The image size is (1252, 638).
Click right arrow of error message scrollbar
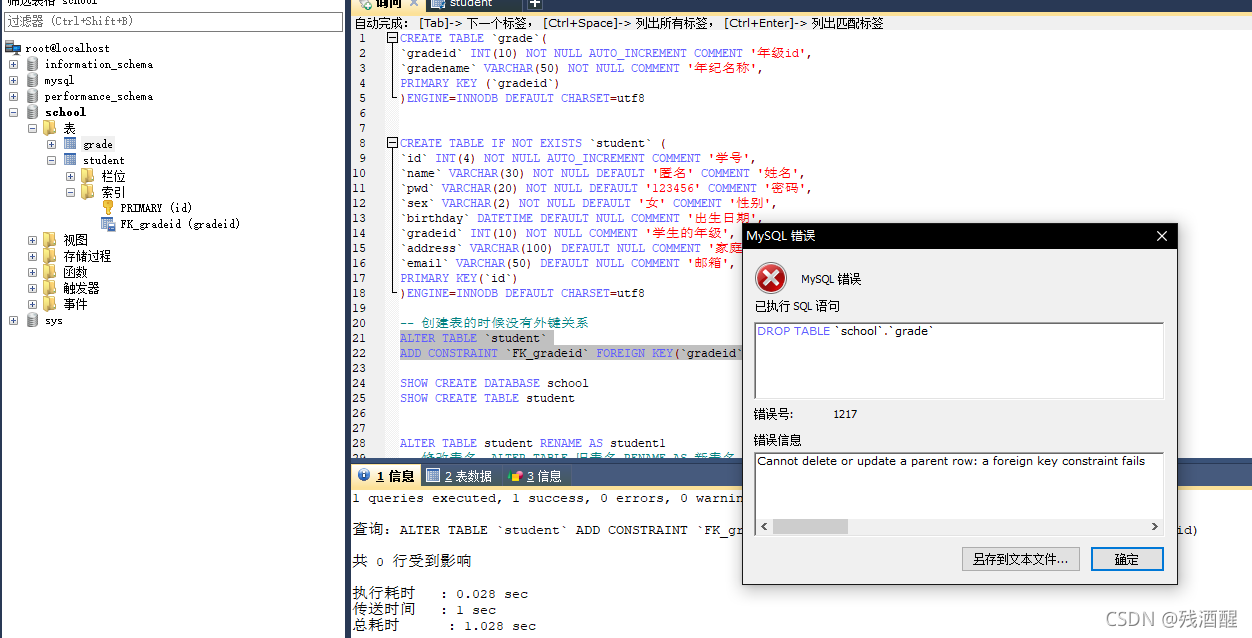click(1154, 526)
